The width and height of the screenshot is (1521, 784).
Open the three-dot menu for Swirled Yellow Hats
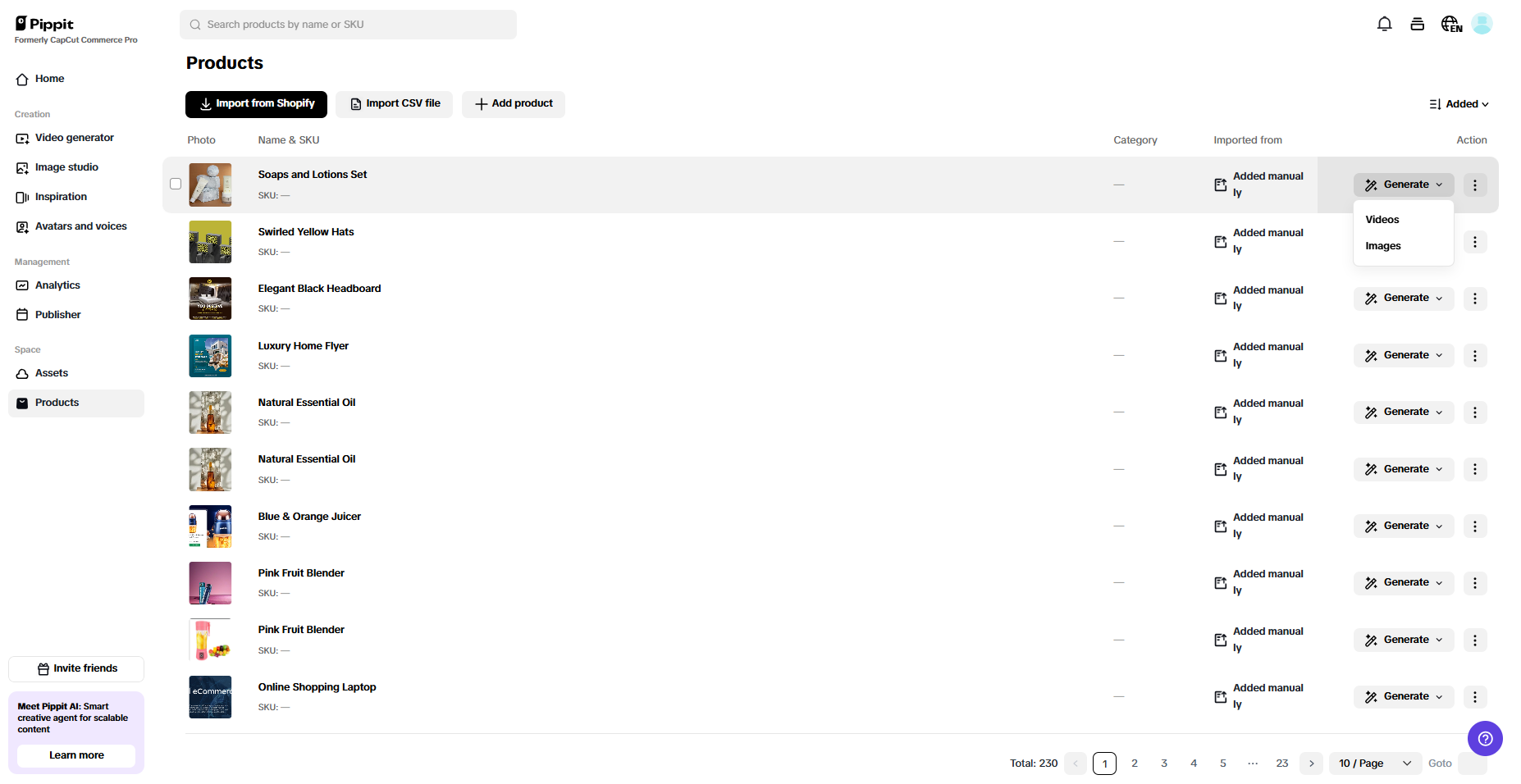1474,242
